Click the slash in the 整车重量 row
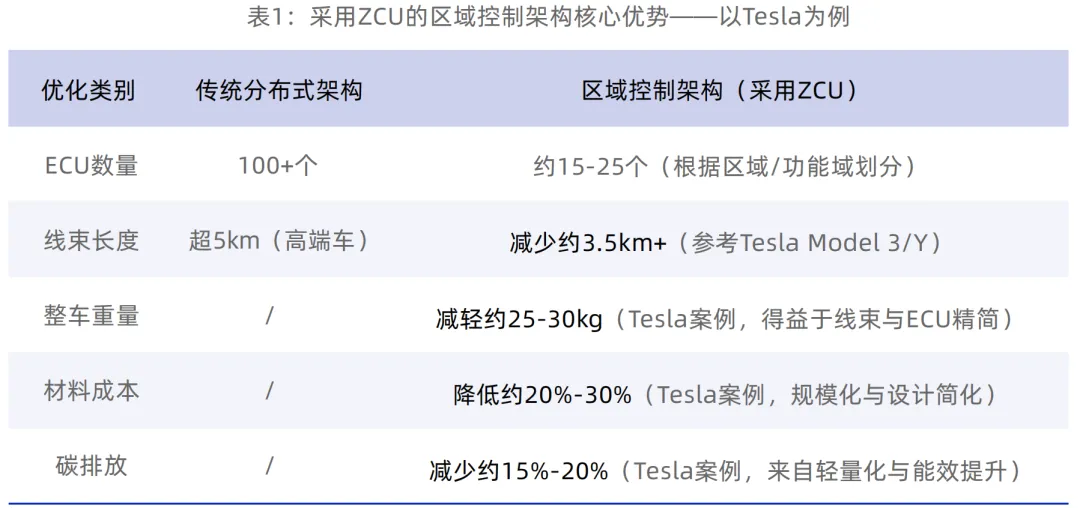The width and height of the screenshot is (1080, 508). [x=269, y=316]
